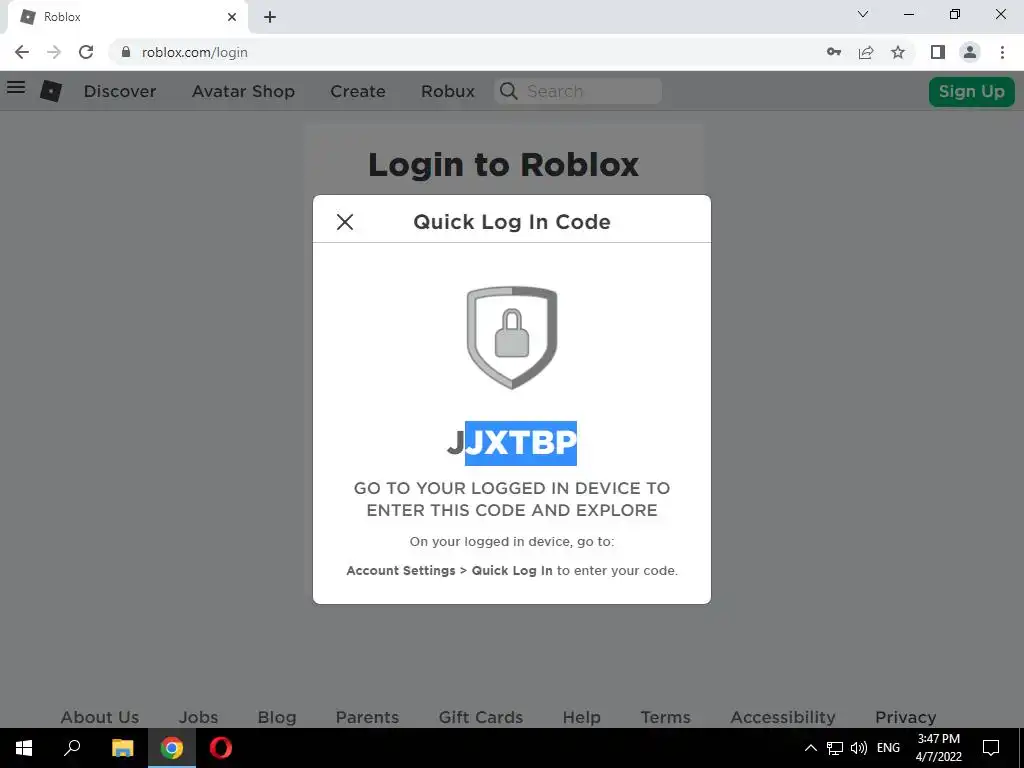Screen dimensions: 1024x768
Task: Open a new browser tab
Action: tap(270, 17)
